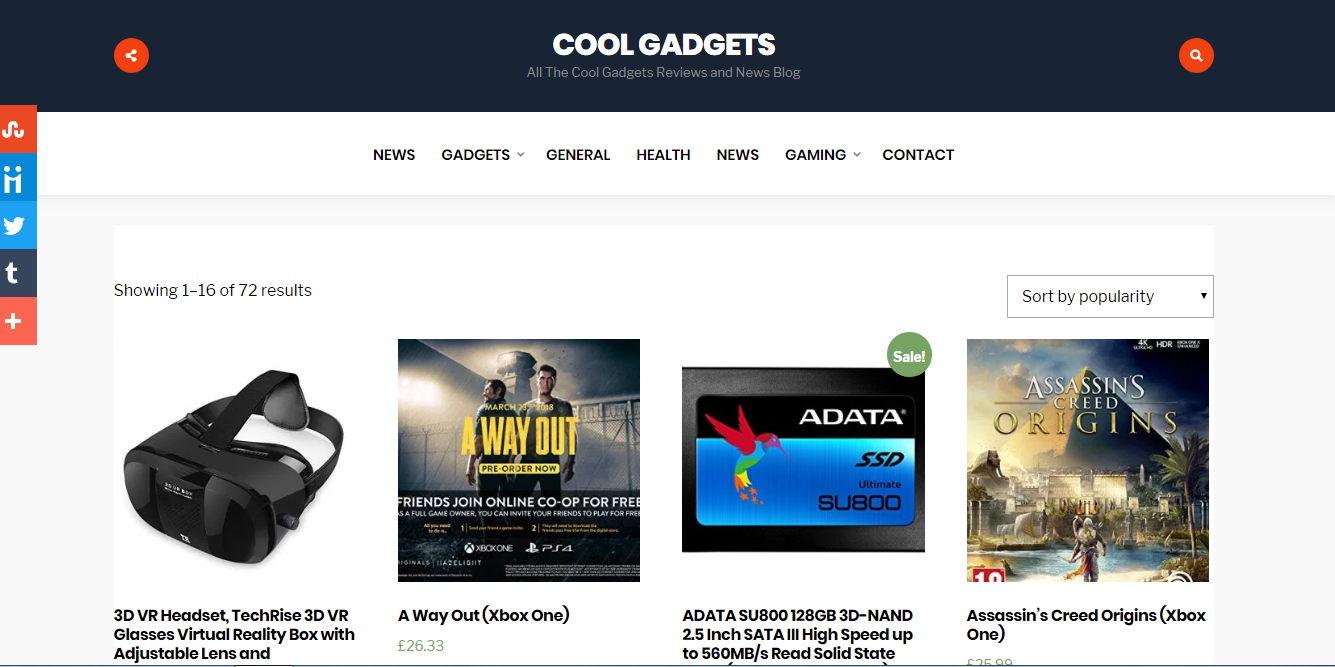Share page on StumbleUpon sidebar icon

click(18, 129)
